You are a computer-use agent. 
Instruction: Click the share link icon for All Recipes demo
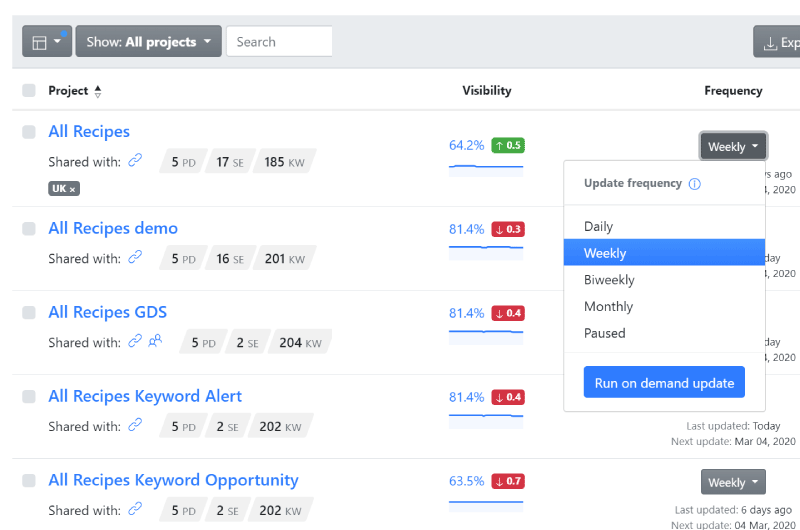coord(135,257)
